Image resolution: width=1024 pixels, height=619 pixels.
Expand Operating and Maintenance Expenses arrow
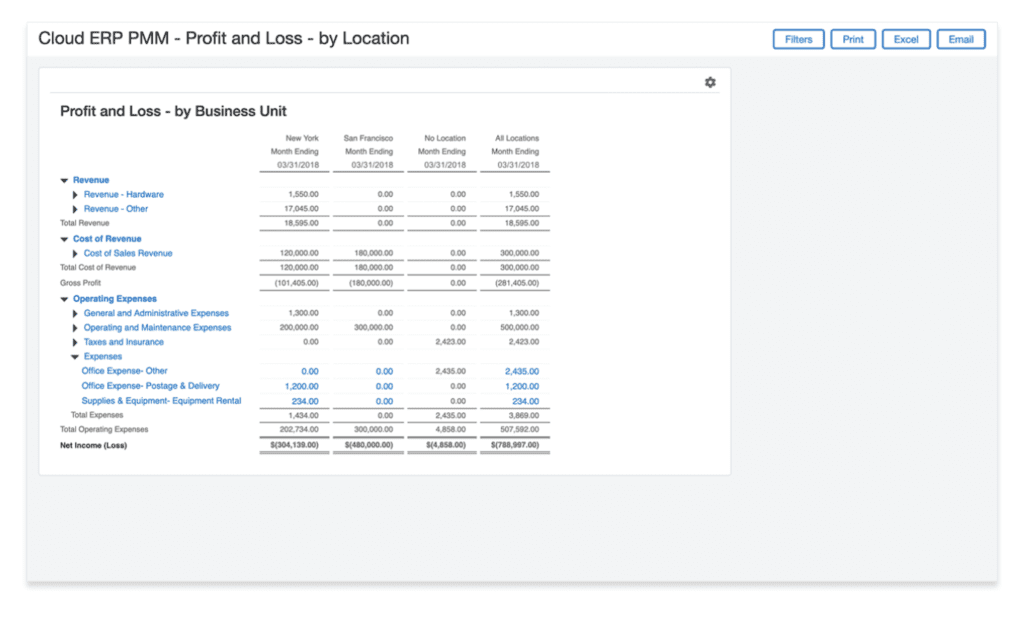tap(76, 328)
